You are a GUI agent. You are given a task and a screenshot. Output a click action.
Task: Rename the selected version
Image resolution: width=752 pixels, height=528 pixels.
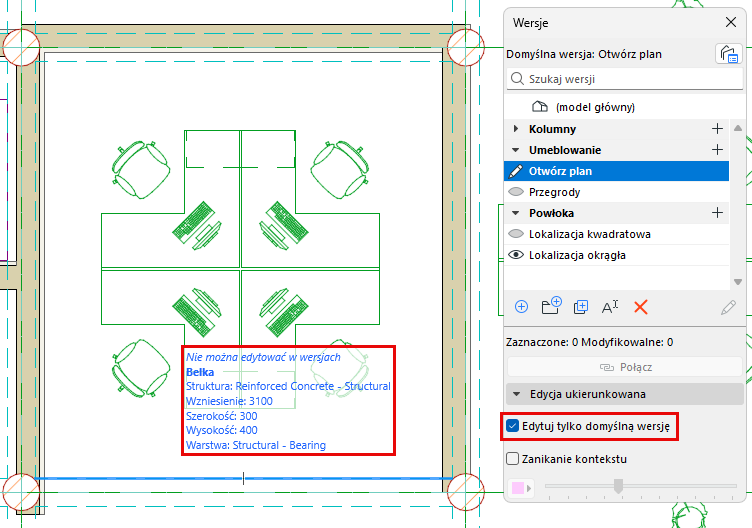[610, 306]
